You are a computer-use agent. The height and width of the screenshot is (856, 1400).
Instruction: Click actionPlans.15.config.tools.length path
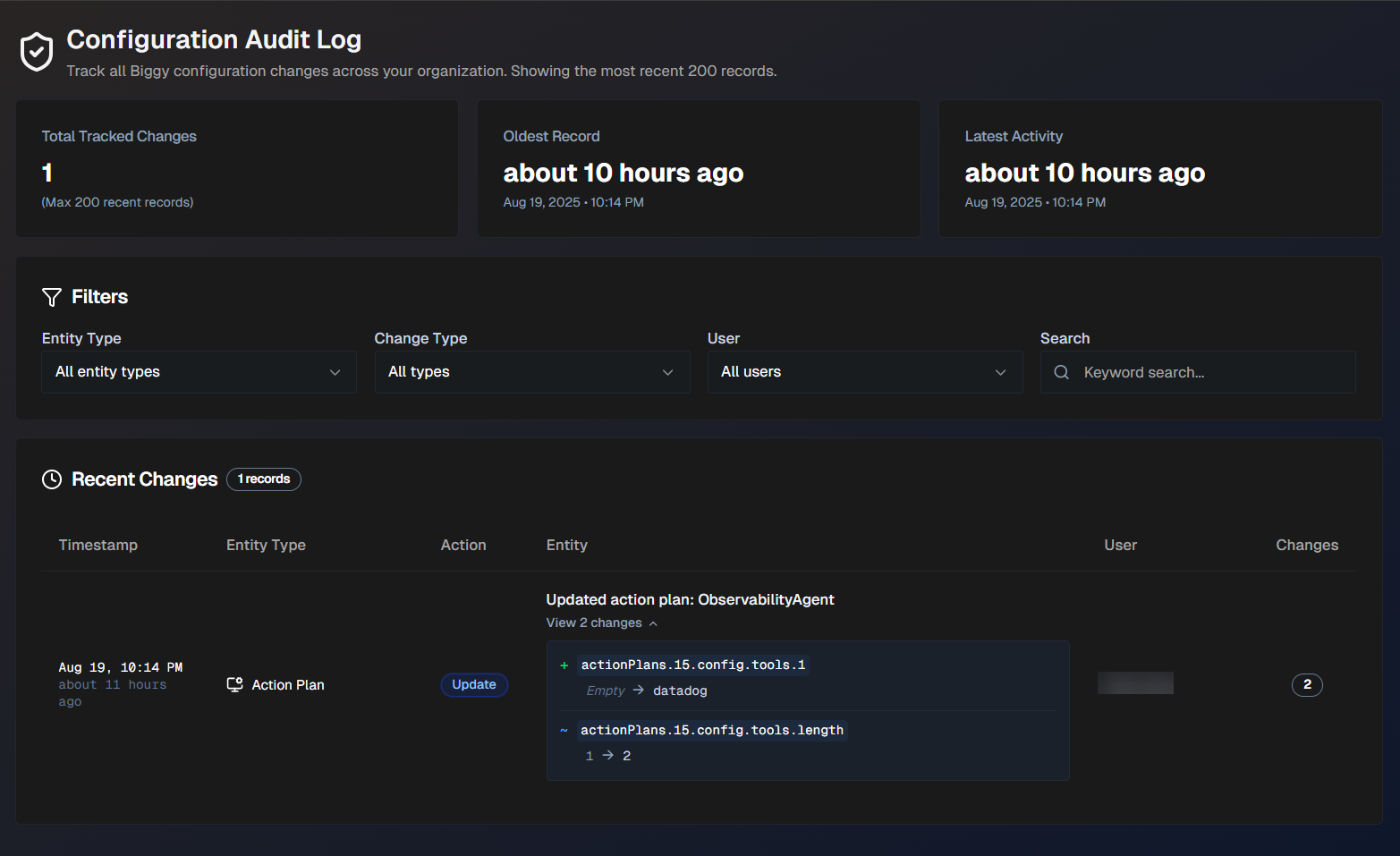(x=712, y=730)
